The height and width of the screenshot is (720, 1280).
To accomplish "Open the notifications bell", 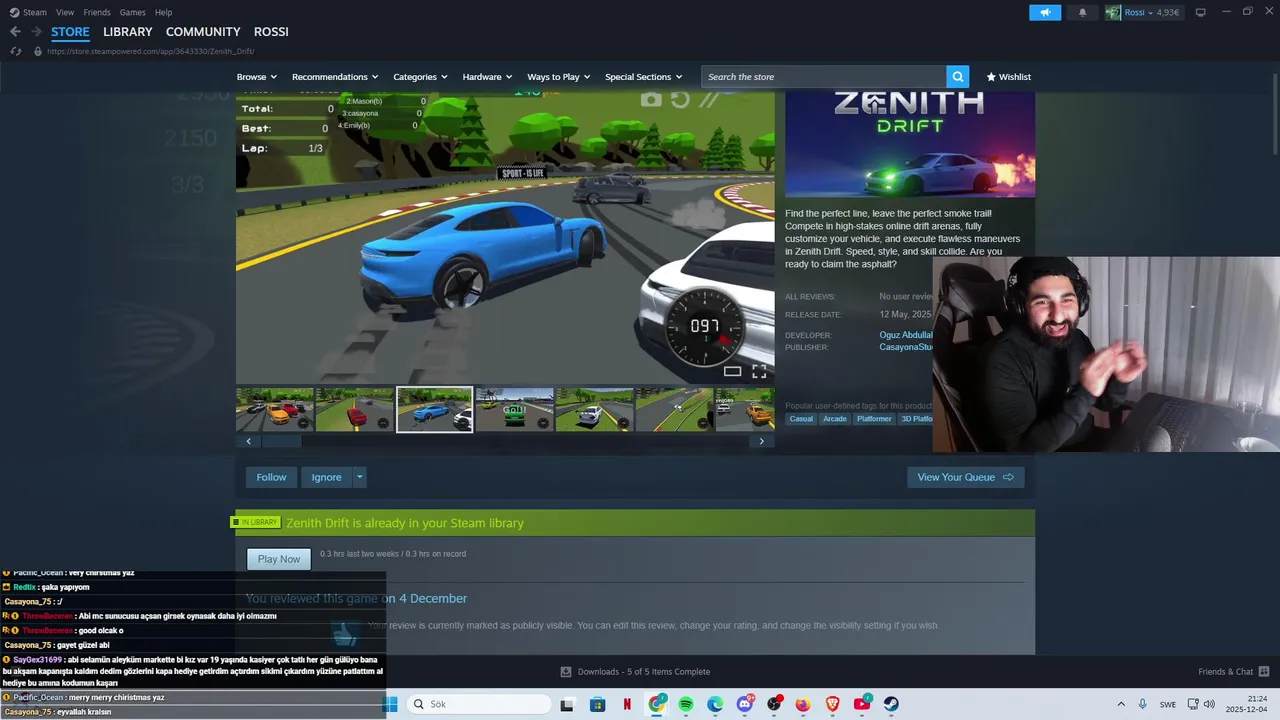I will click(1082, 12).
